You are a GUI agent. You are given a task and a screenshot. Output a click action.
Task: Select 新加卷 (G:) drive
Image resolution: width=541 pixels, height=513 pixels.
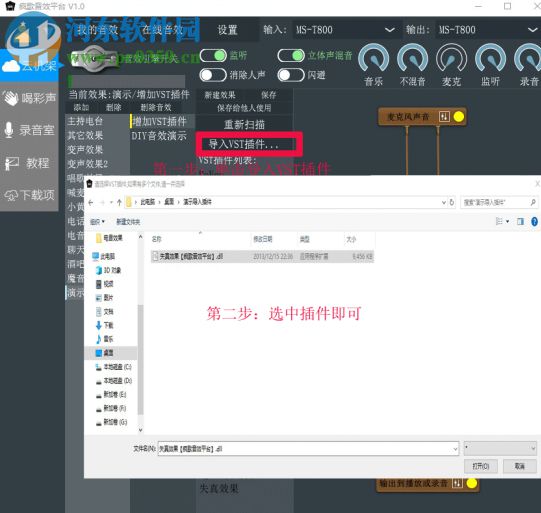(x=111, y=422)
